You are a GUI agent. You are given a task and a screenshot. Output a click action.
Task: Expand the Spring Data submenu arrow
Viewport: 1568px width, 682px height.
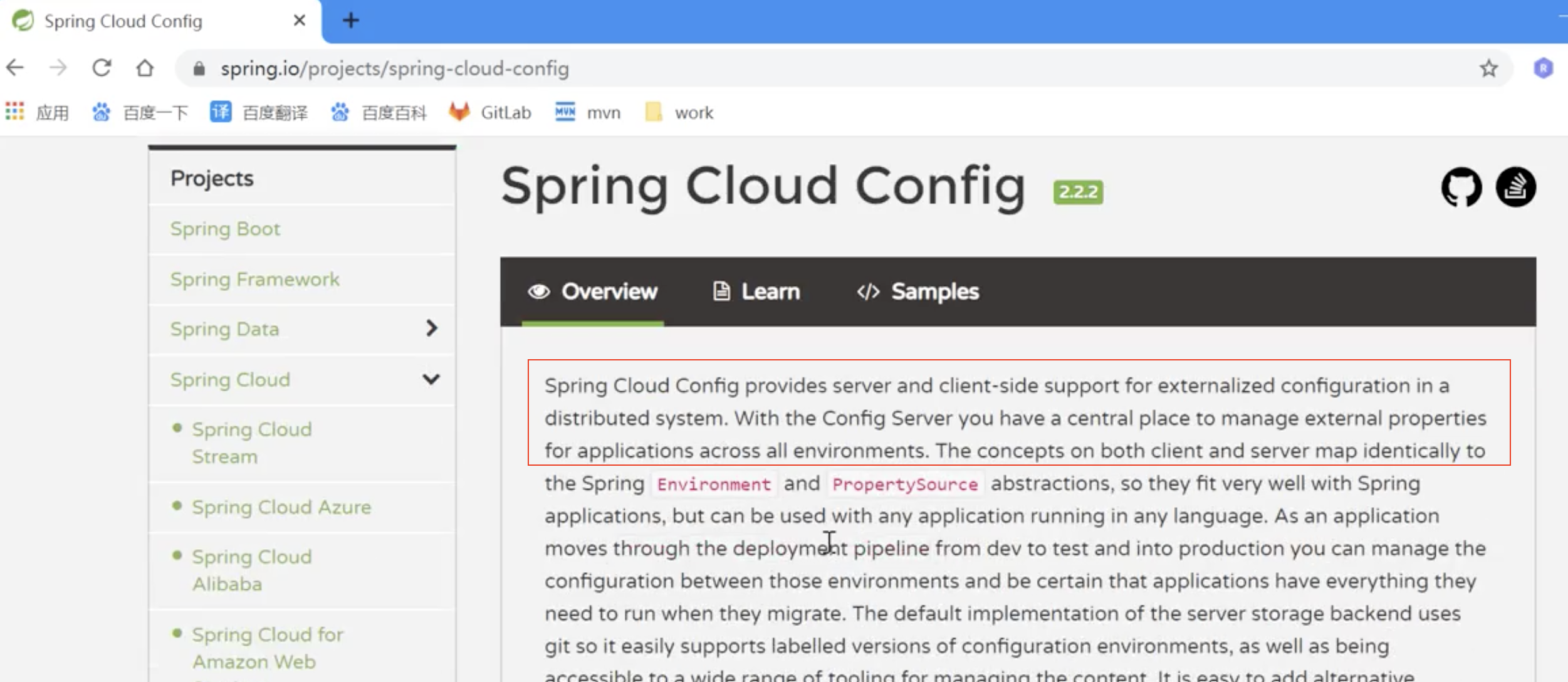point(431,328)
